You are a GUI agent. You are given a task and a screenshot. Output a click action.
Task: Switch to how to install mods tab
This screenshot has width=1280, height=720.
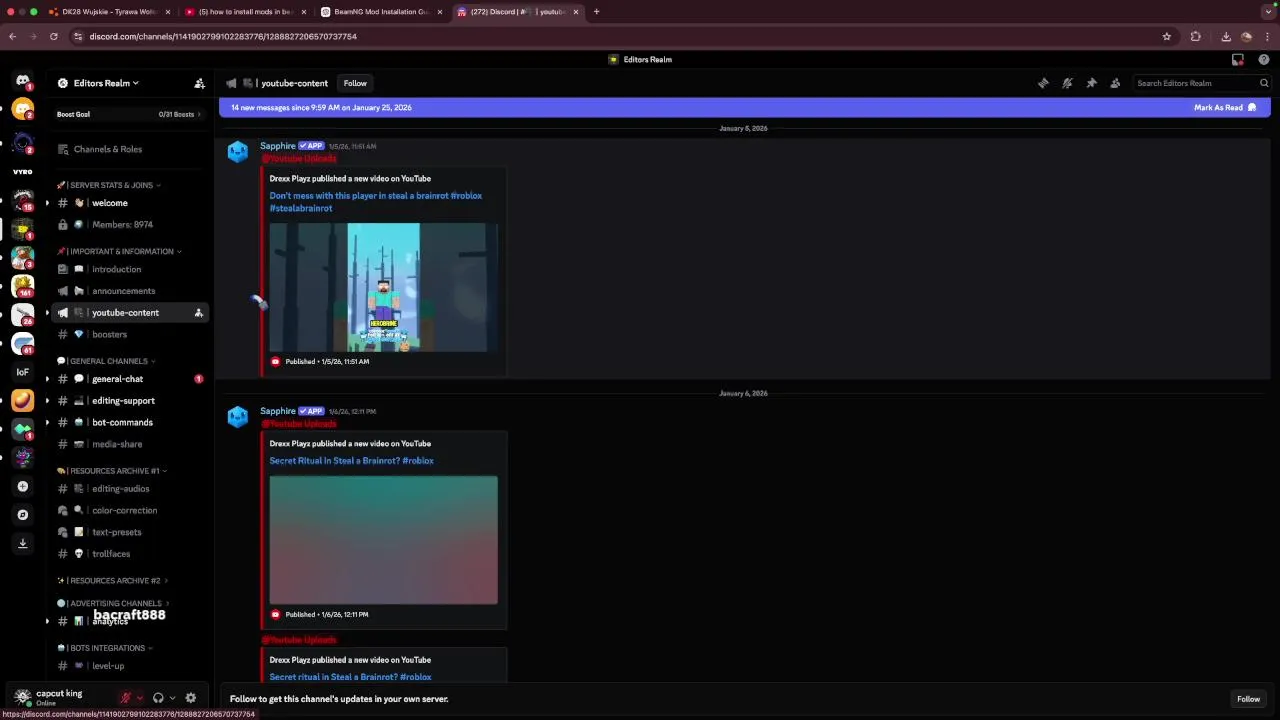[245, 12]
